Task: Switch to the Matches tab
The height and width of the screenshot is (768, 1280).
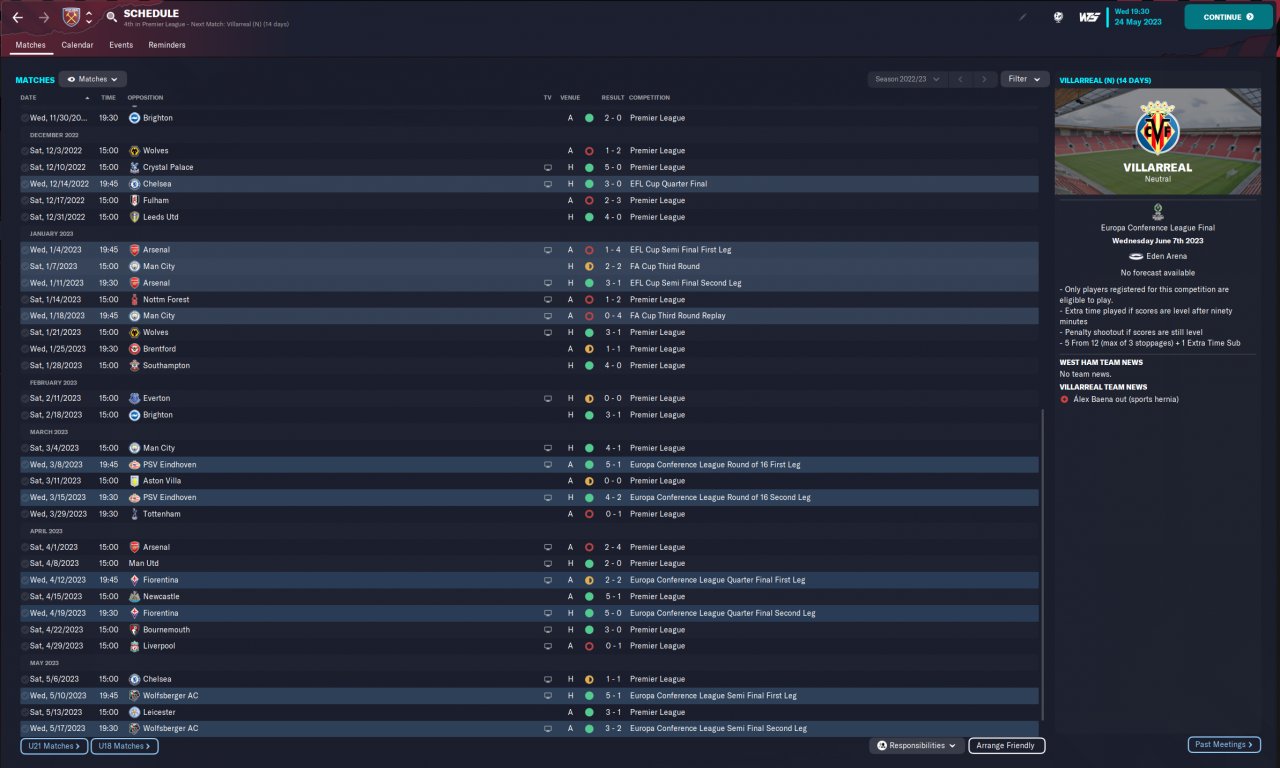Action: pyautogui.click(x=30, y=45)
